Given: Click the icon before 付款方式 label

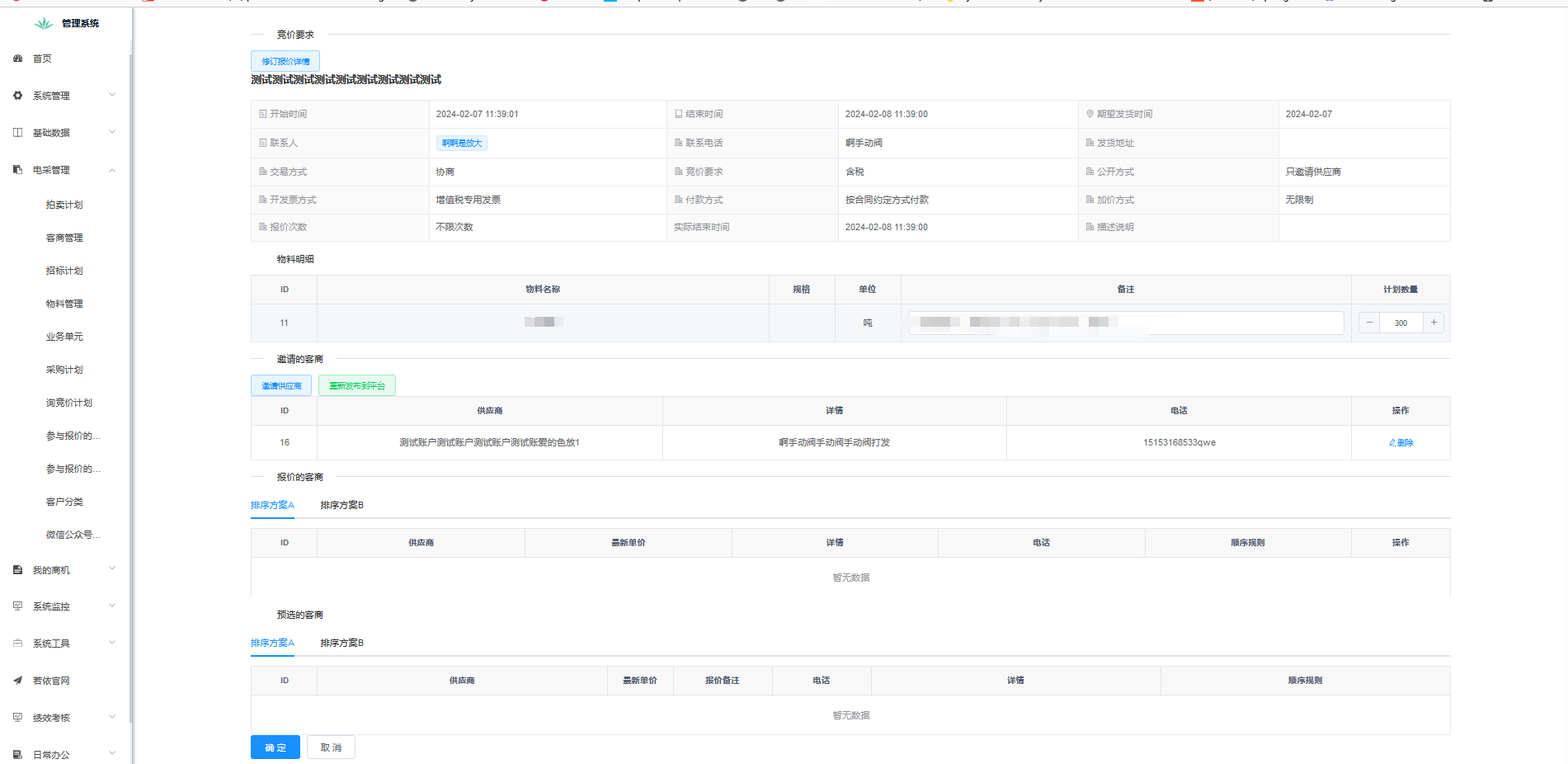Looking at the screenshot, I should point(678,200).
